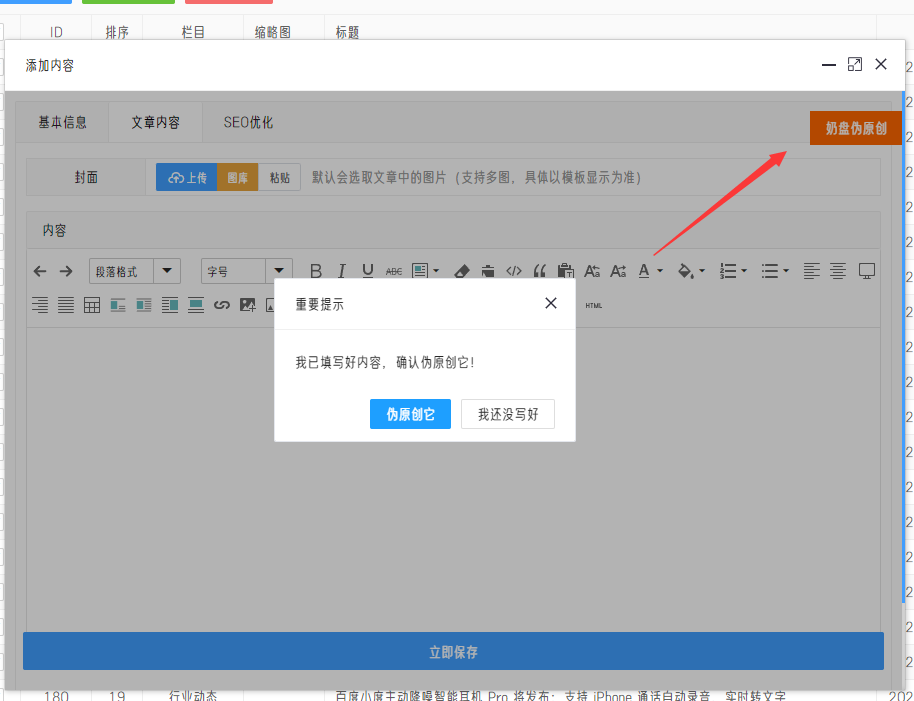Viewport: 914px width, 701px height.
Task: Click the 我还没写好 cancel button
Action: [508, 414]
